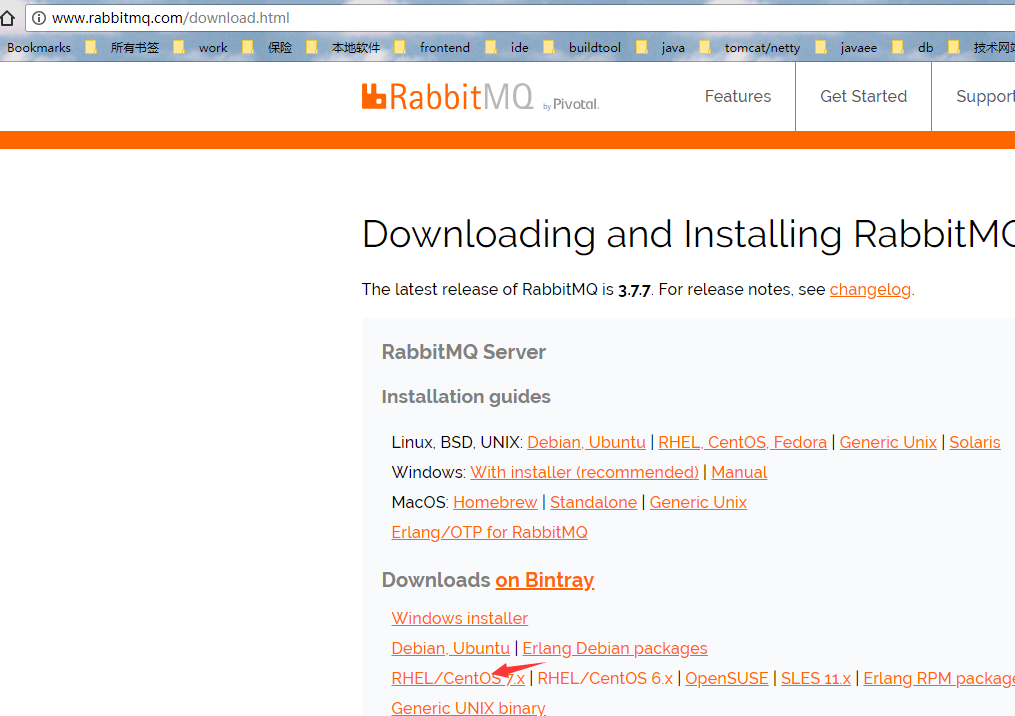
Task: Click the 'RabbitMQ Server' heading
Action: tap(463, 352)
